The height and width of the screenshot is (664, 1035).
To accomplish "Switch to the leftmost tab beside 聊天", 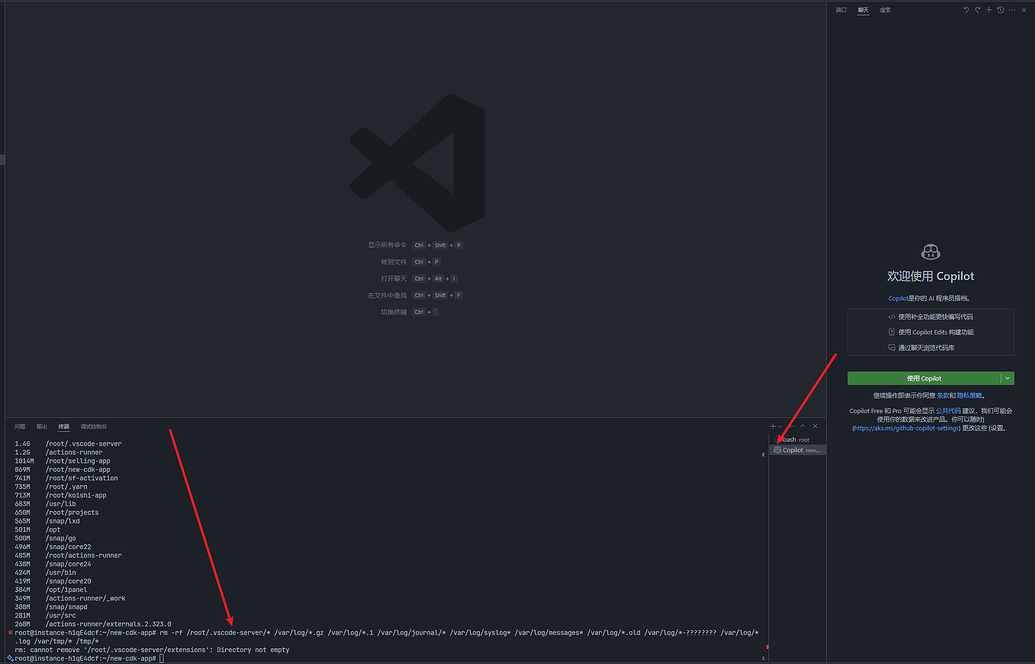I will [x=841, y=10].
